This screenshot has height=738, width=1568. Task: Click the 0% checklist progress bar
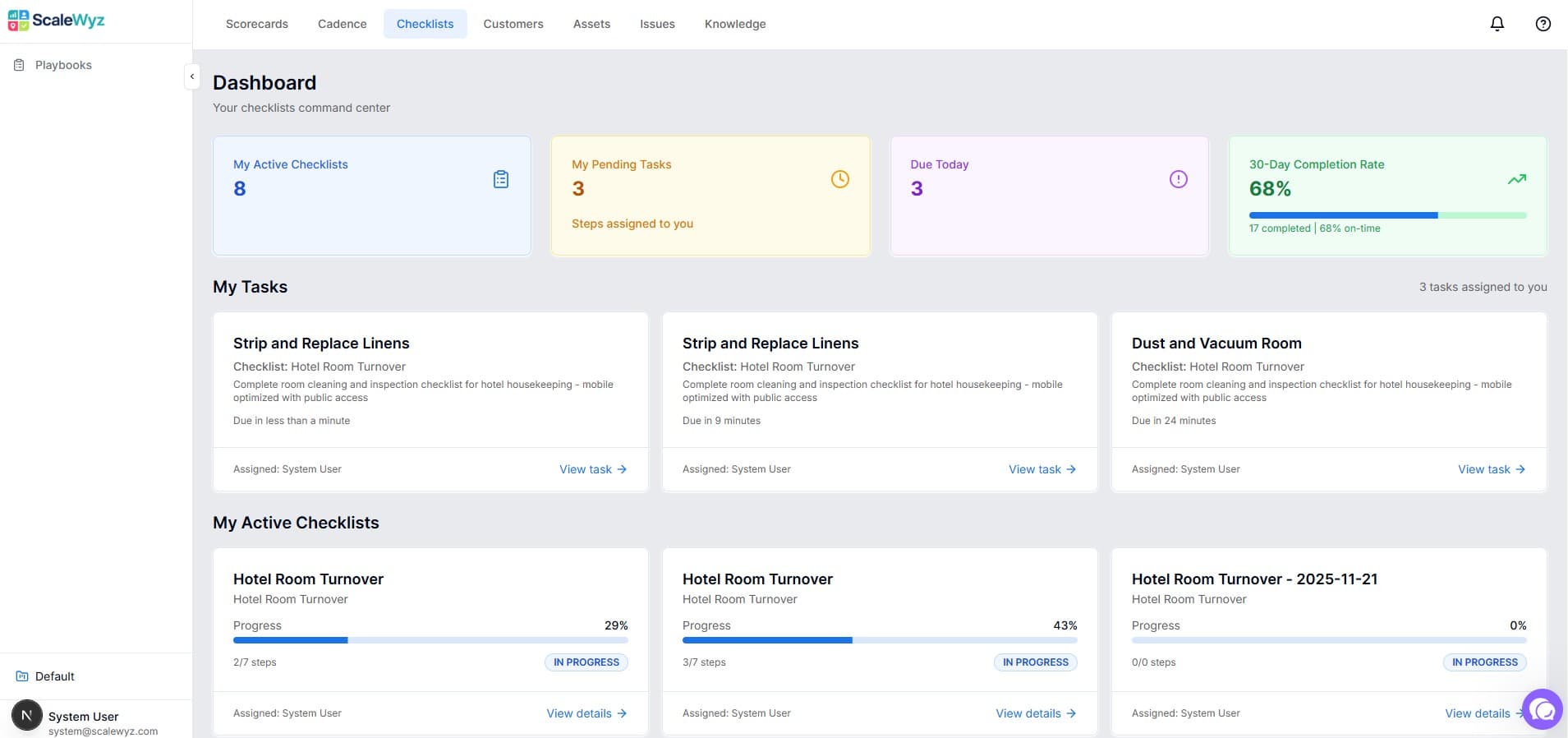click(x=1329, y=640)
